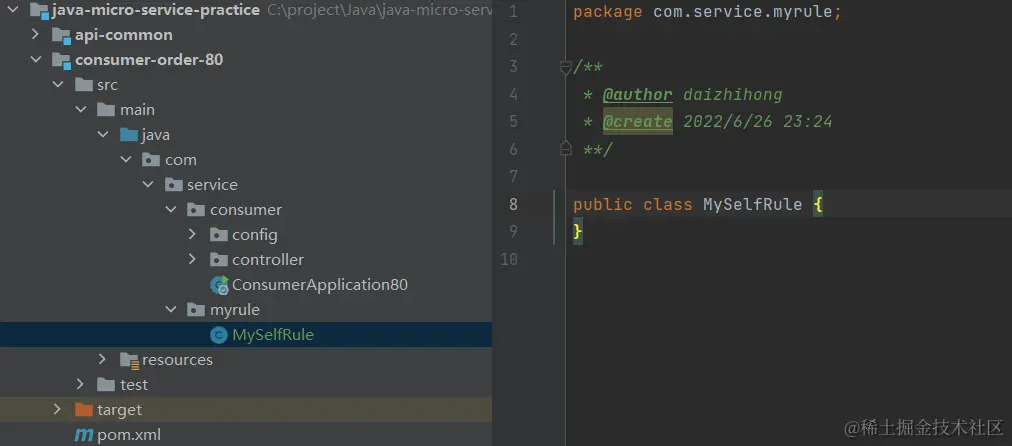Select the resources folder label

coord(177,360)
